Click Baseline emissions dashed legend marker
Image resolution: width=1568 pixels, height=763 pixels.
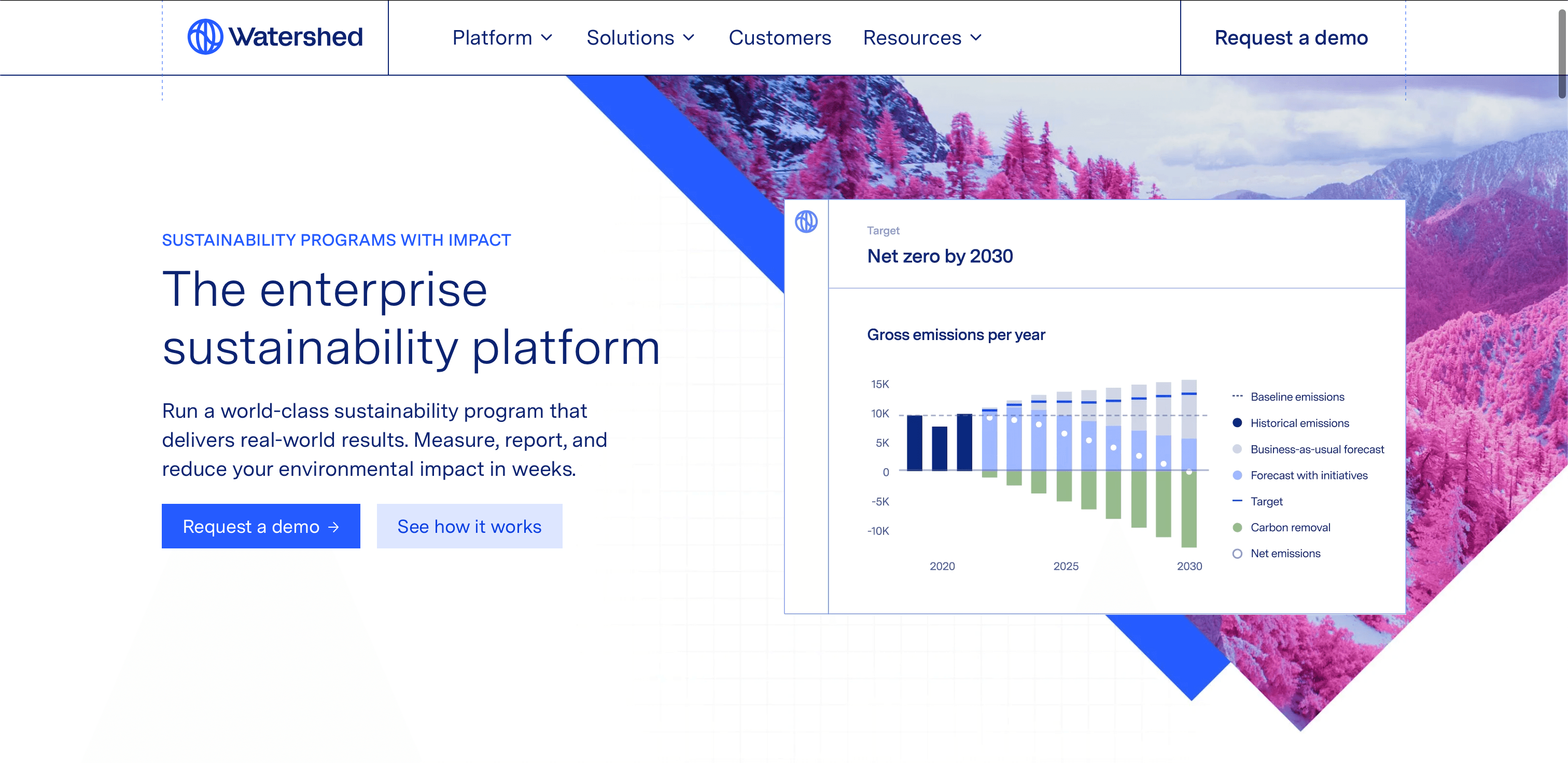[x=1237, y=397]
